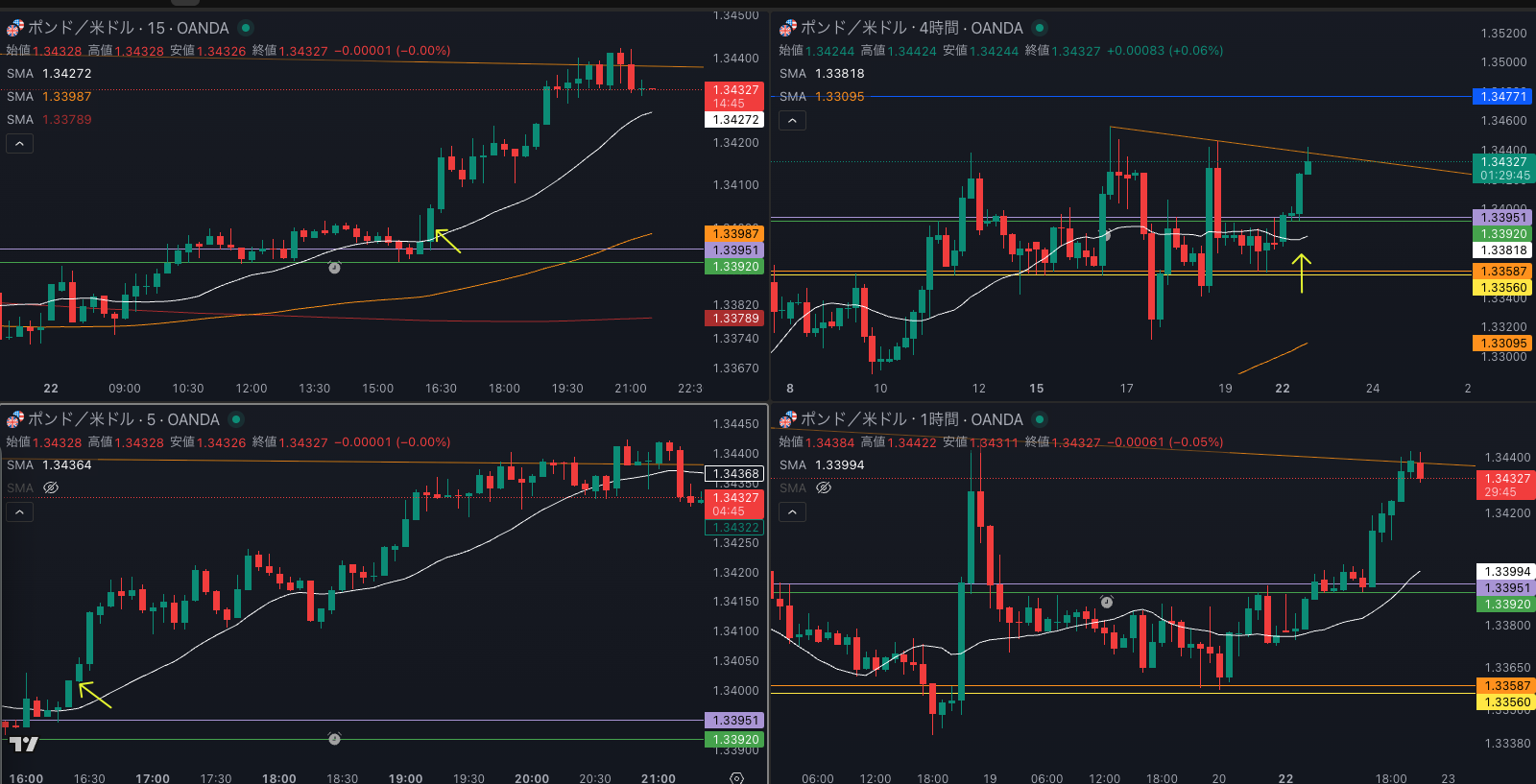The height and width of the screenshot is (784, 1536).
Task: Collapse the indicator legend on the 4-hour chart
Action: (x=792, y=120)
